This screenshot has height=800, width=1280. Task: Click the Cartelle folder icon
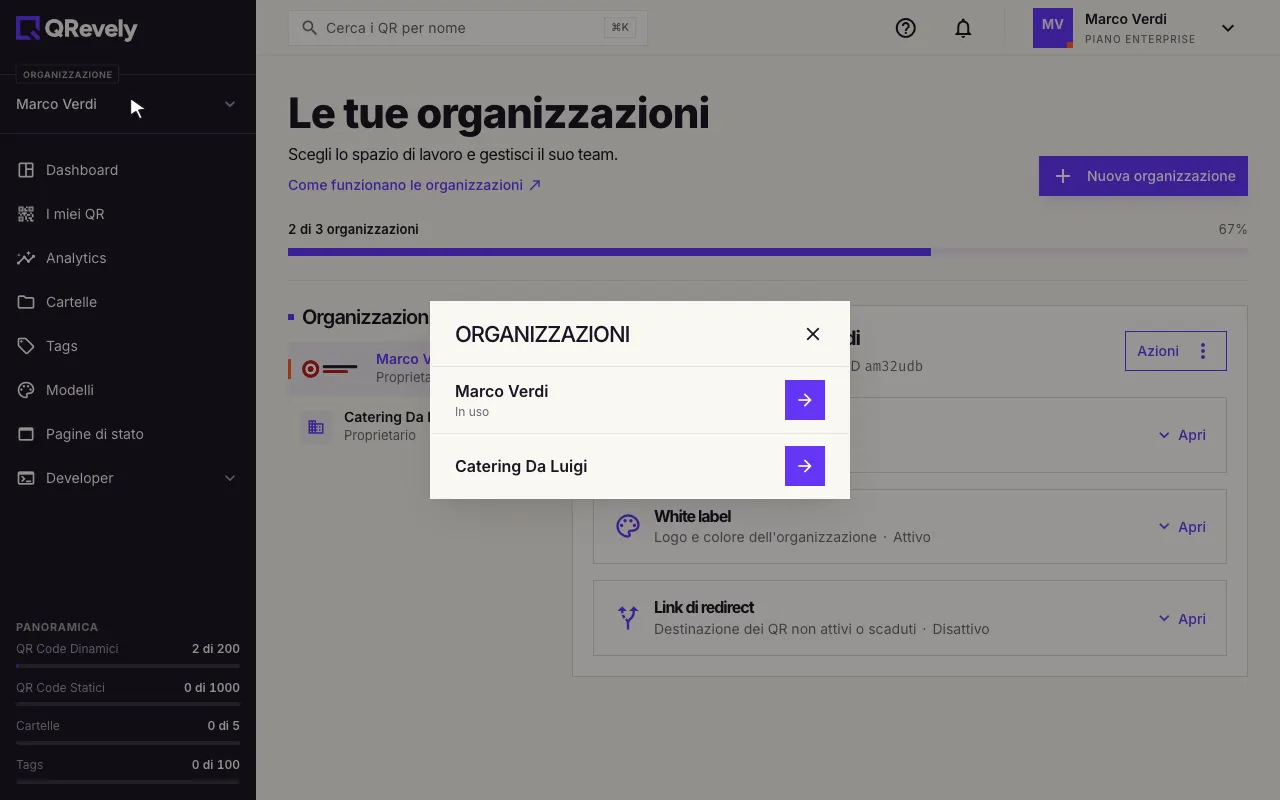(26, 302)
